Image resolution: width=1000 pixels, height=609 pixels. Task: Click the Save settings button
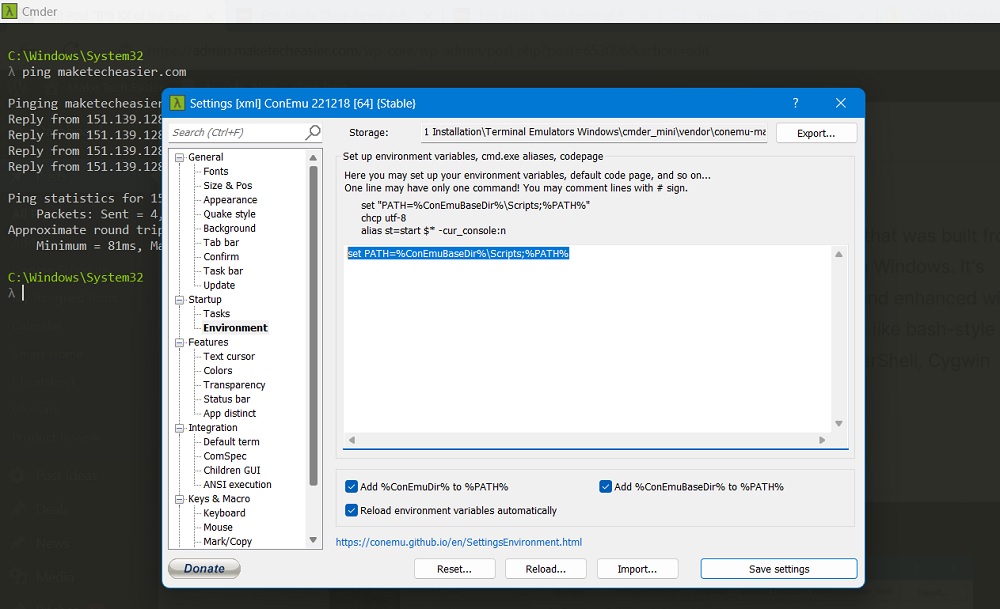(778, 568)
